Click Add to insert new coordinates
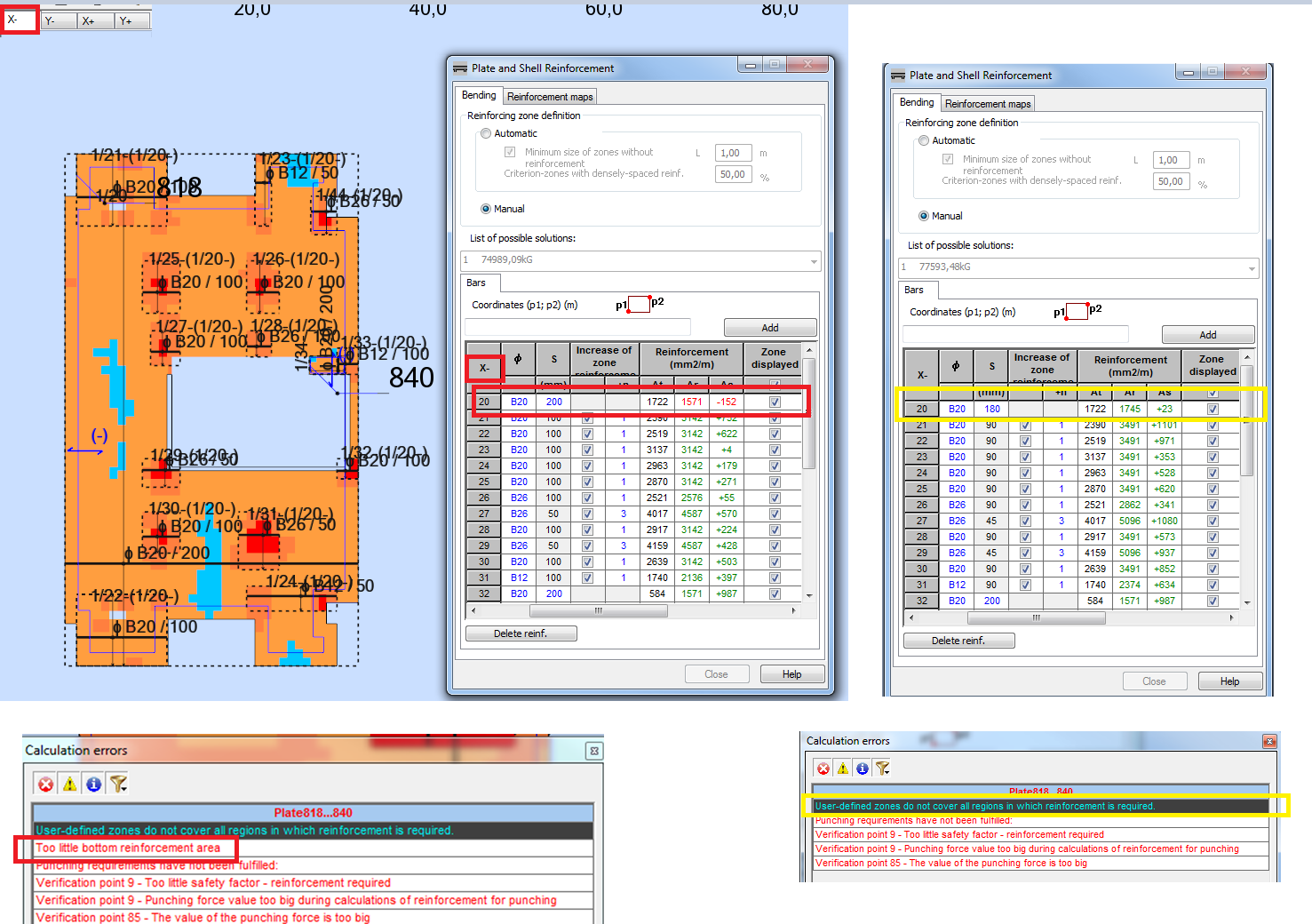The width and height of the screenshot is (1312, 924). pyautogui.click(x=769, y=327)
